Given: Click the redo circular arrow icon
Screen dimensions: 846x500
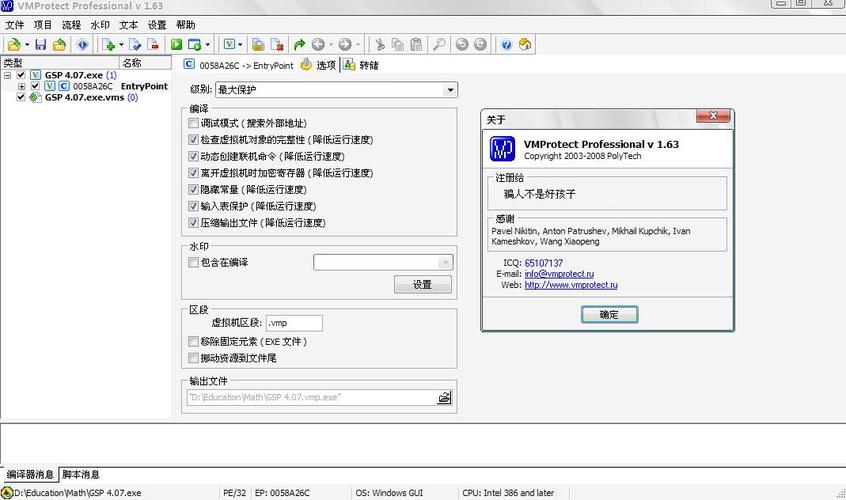Looking at the screenshot, I should tap(480, 45).
